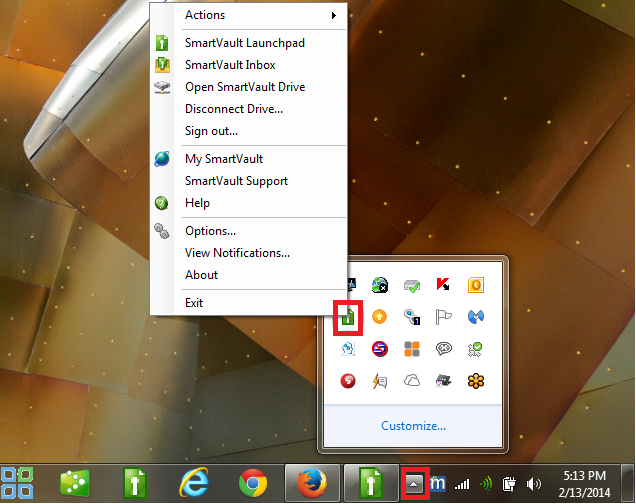Choose Disconnect Drive... menu entry
Screen dimensions: 636x504
248,109
